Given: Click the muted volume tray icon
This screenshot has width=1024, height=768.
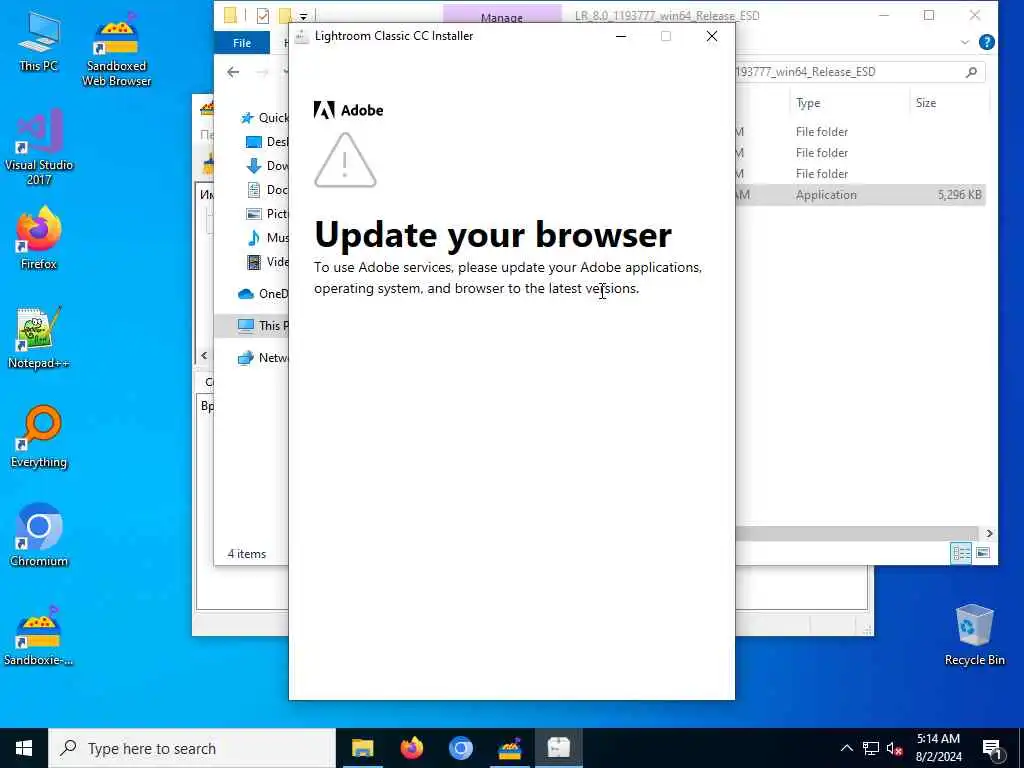Looking at the screenshot, I should [x=894, y=748].
